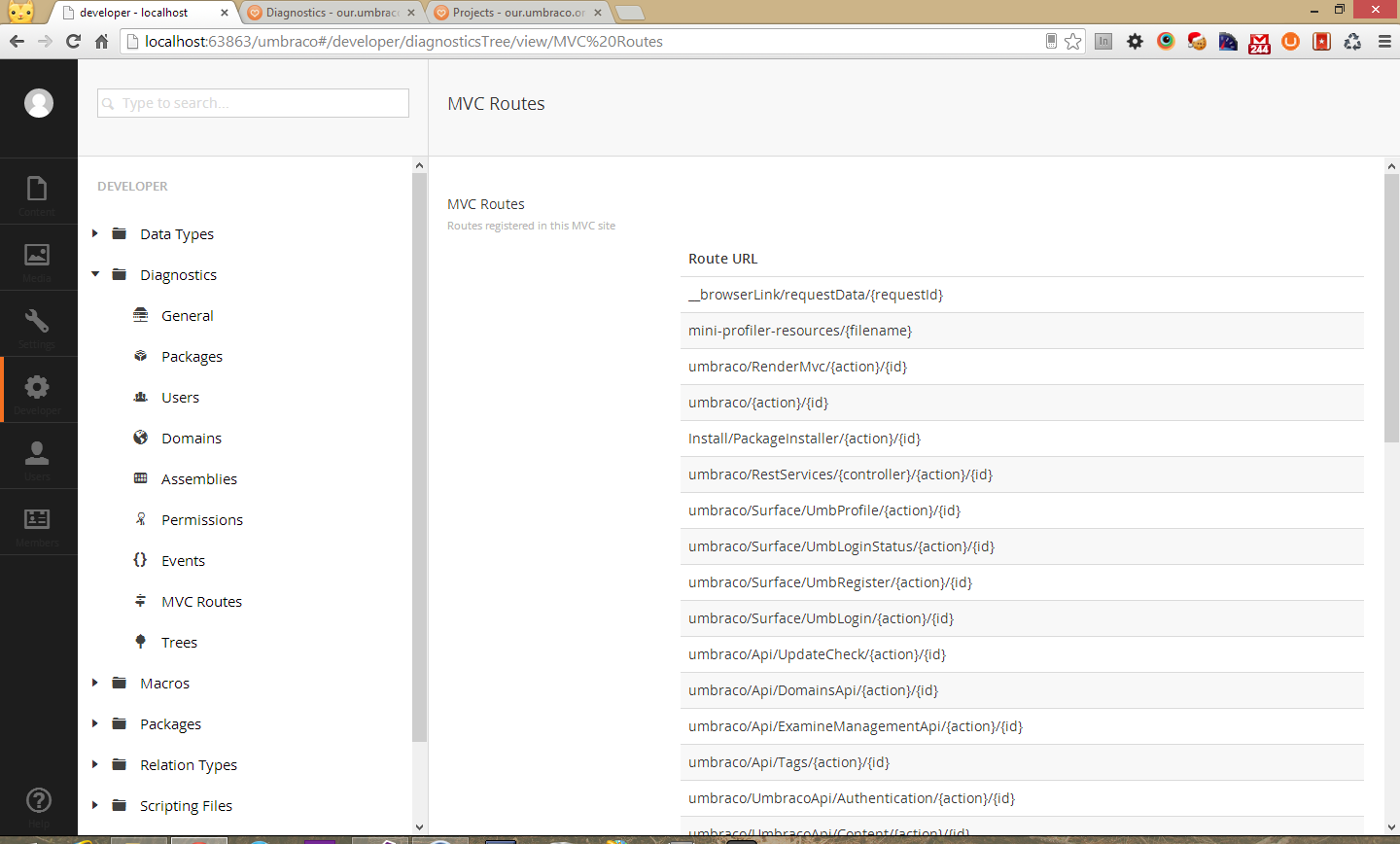Expand the Scripting Files tree node

pyautogui.click(x=94, y=805)
